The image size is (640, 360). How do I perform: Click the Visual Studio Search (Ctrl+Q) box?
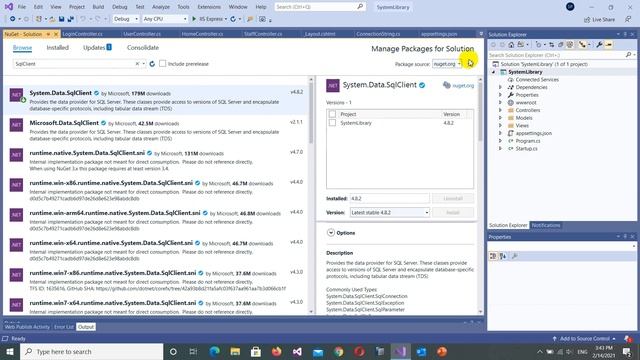[320, 7]
